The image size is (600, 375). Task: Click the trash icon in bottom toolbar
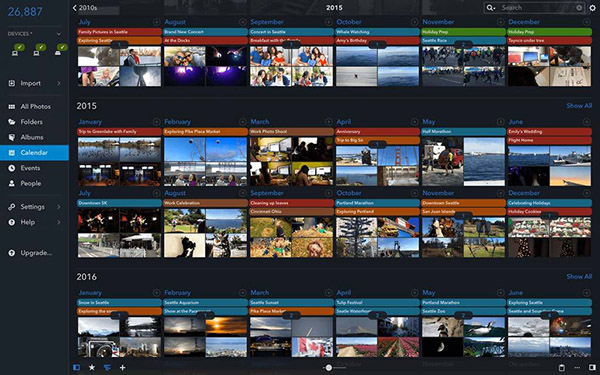(x=562, y=367)
